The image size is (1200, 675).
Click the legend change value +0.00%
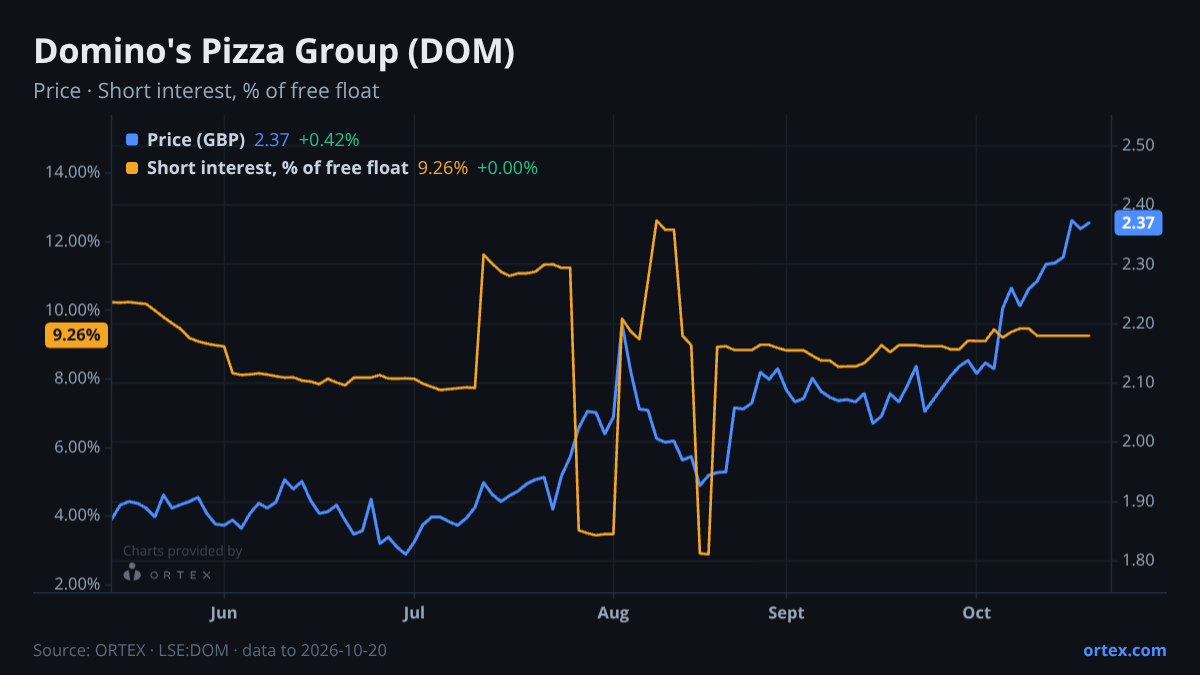coord(507,168)
